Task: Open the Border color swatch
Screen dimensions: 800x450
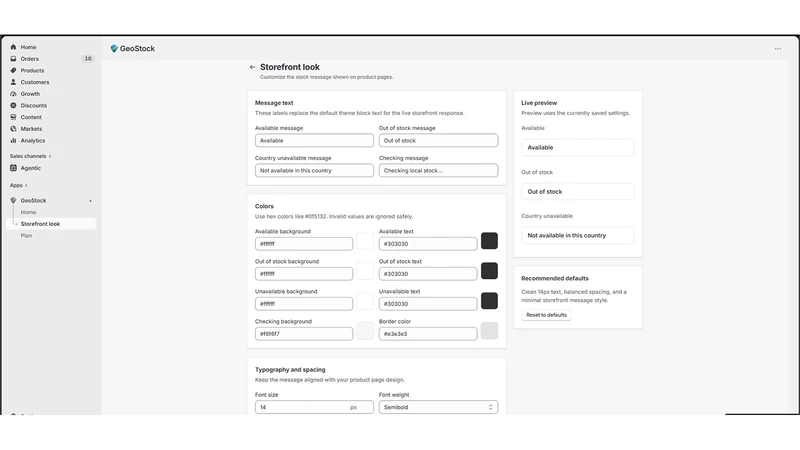Action: (x=489, y=331)
